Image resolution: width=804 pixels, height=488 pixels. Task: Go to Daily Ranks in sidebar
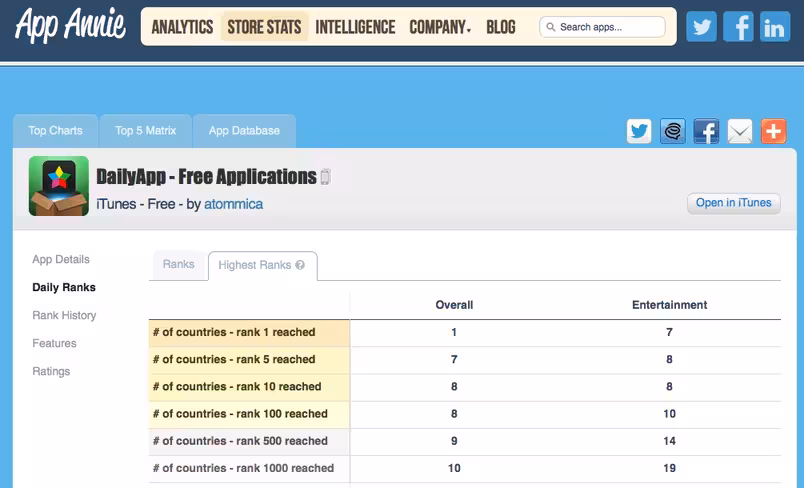point(64,288)
